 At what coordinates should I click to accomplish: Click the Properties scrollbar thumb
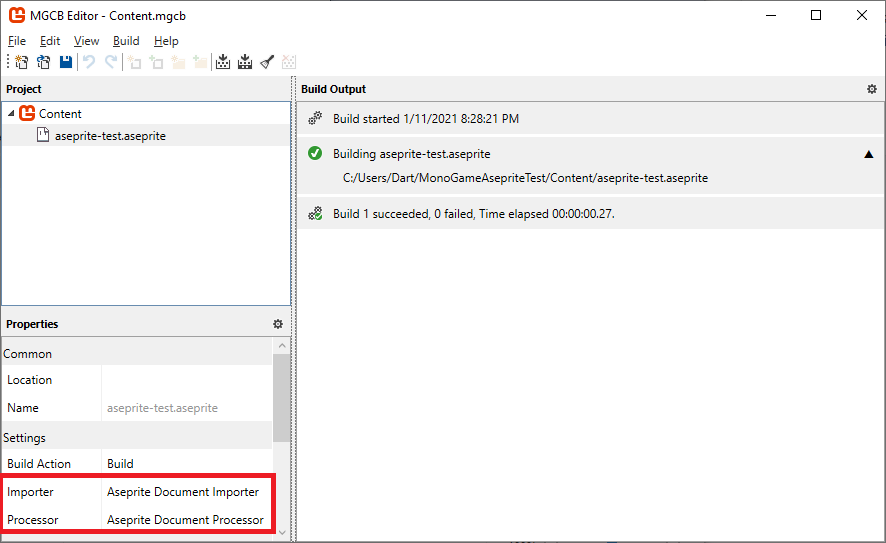coord(282,398)
